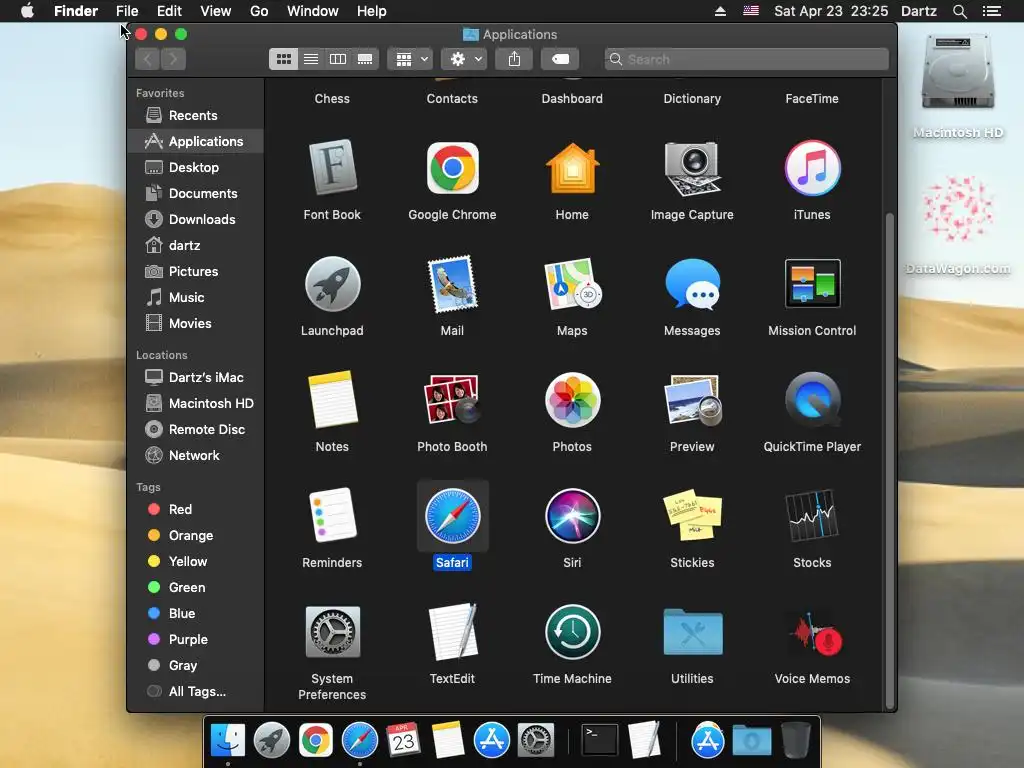The width and height of the screenshot is (1024, 768).
Task: Select the iTunes icon
Action: 812,168
